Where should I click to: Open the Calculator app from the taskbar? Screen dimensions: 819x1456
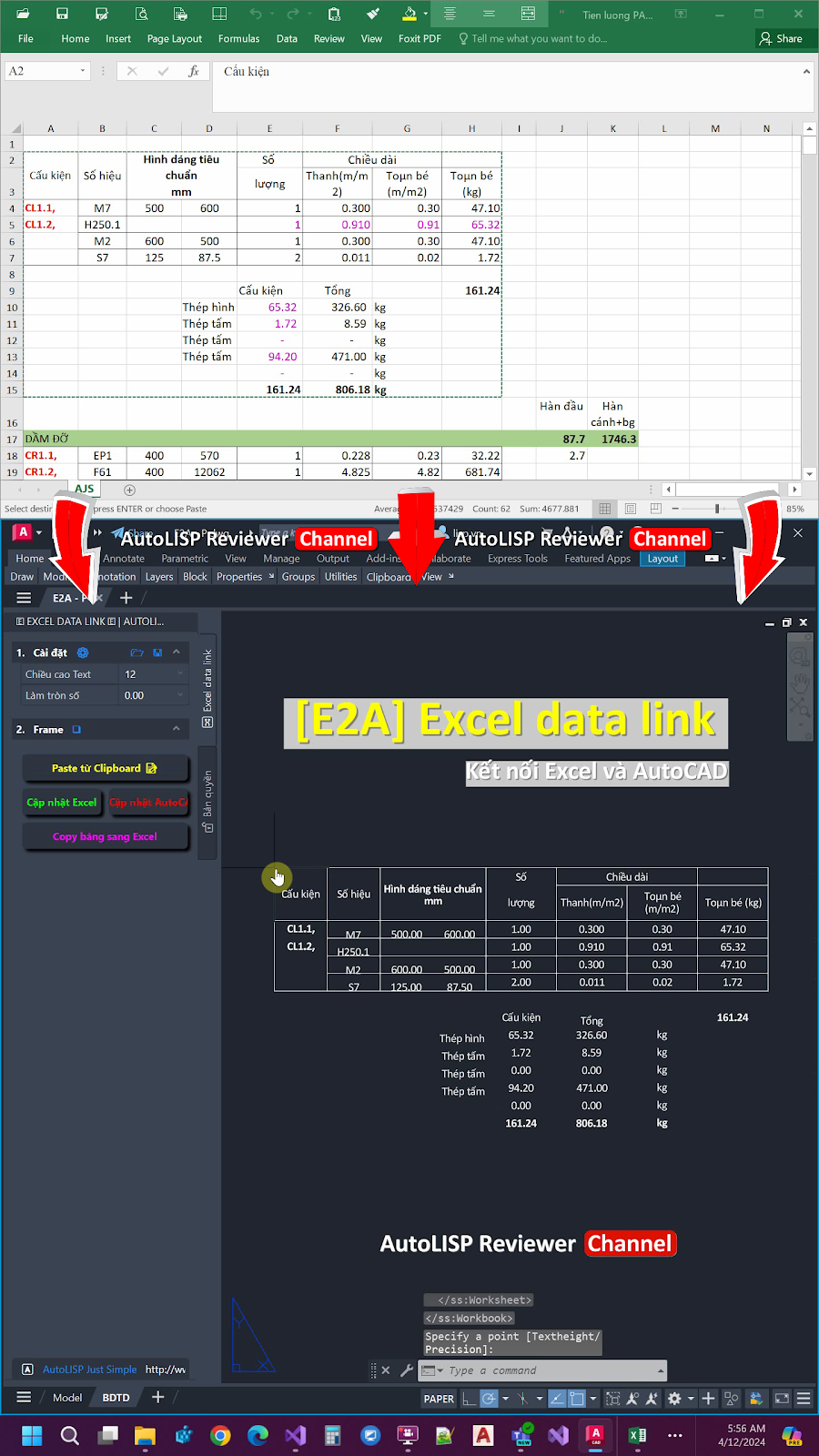tap(332, 1435)
